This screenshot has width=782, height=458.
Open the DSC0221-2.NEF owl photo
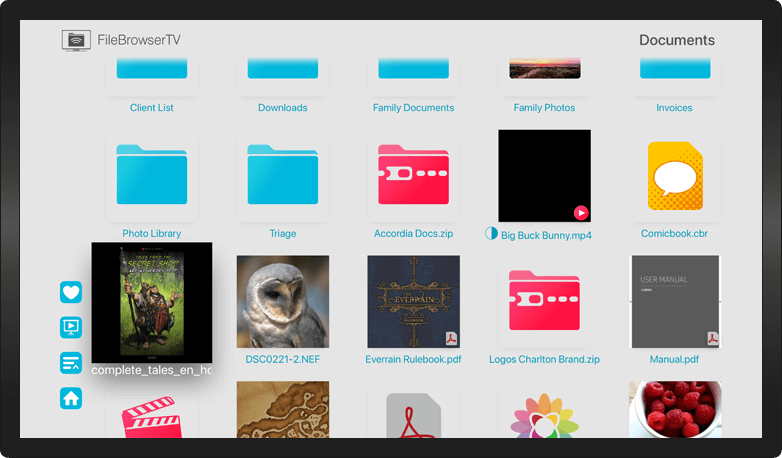click(282, 301)
